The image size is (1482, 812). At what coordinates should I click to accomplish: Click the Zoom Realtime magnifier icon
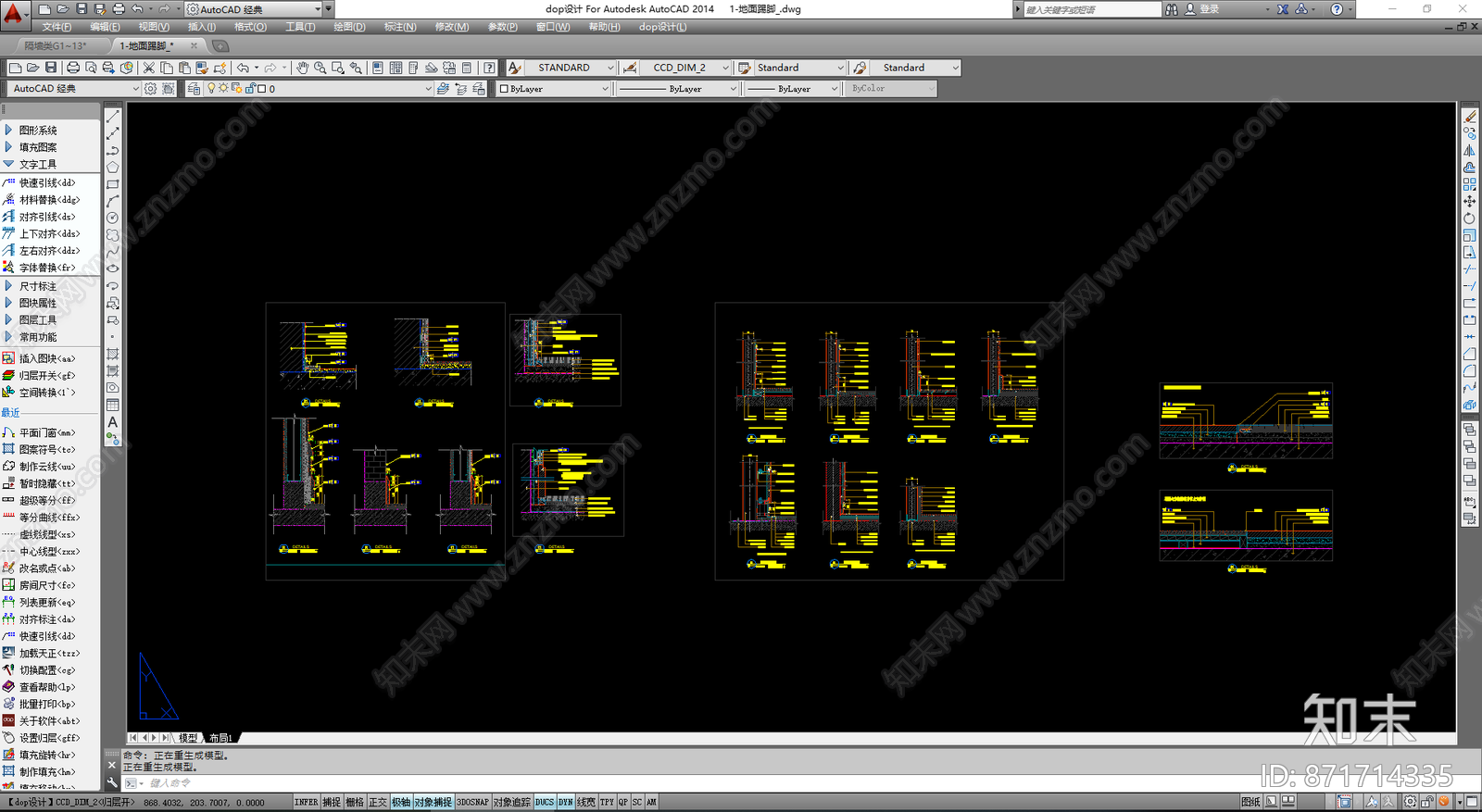coord(320,68)
